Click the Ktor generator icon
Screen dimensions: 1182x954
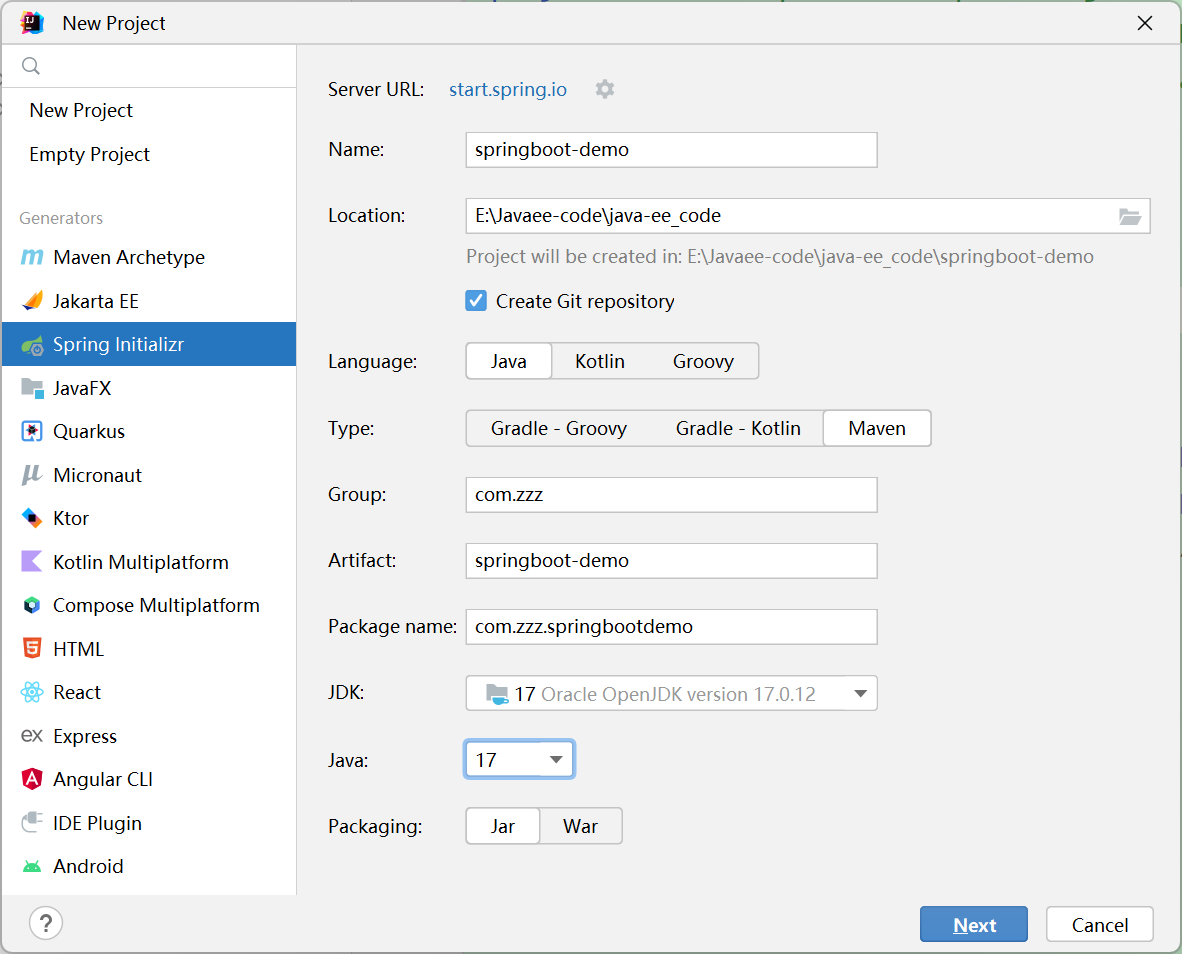point(32,518)
